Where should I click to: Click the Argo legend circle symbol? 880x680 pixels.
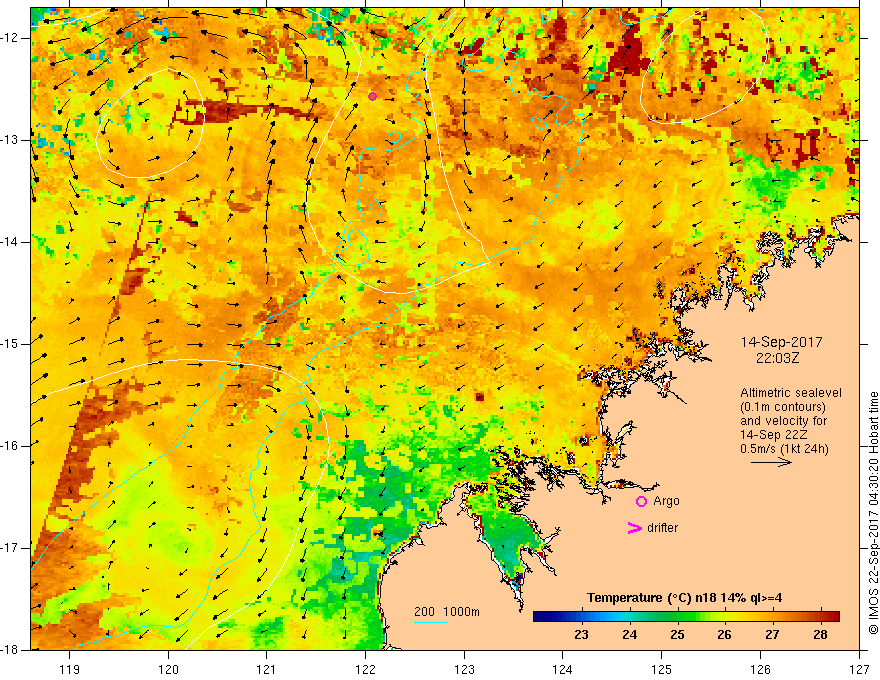(641, 501)
